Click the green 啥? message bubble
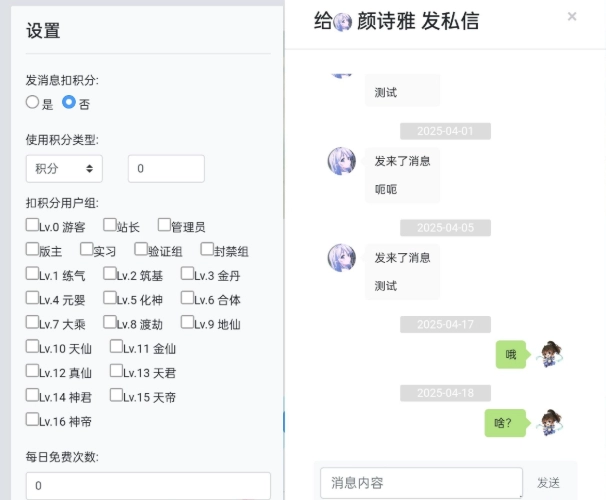The image size is (606, 500). coord(505,423)
